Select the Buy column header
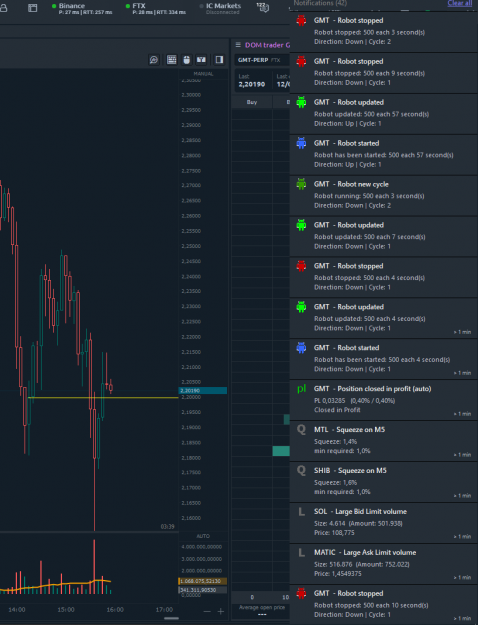Image resolution: width=478 pixels, height=625 pixels. pos(252,102)
